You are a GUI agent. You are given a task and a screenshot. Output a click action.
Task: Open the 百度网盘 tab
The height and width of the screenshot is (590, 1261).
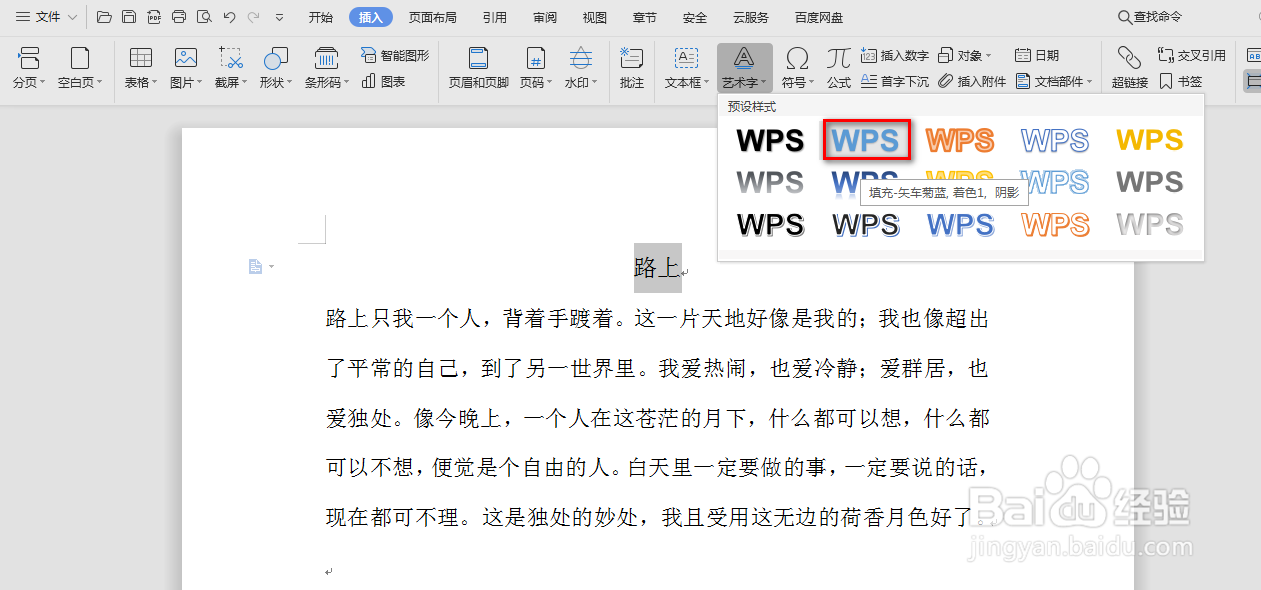pos(818,17)
